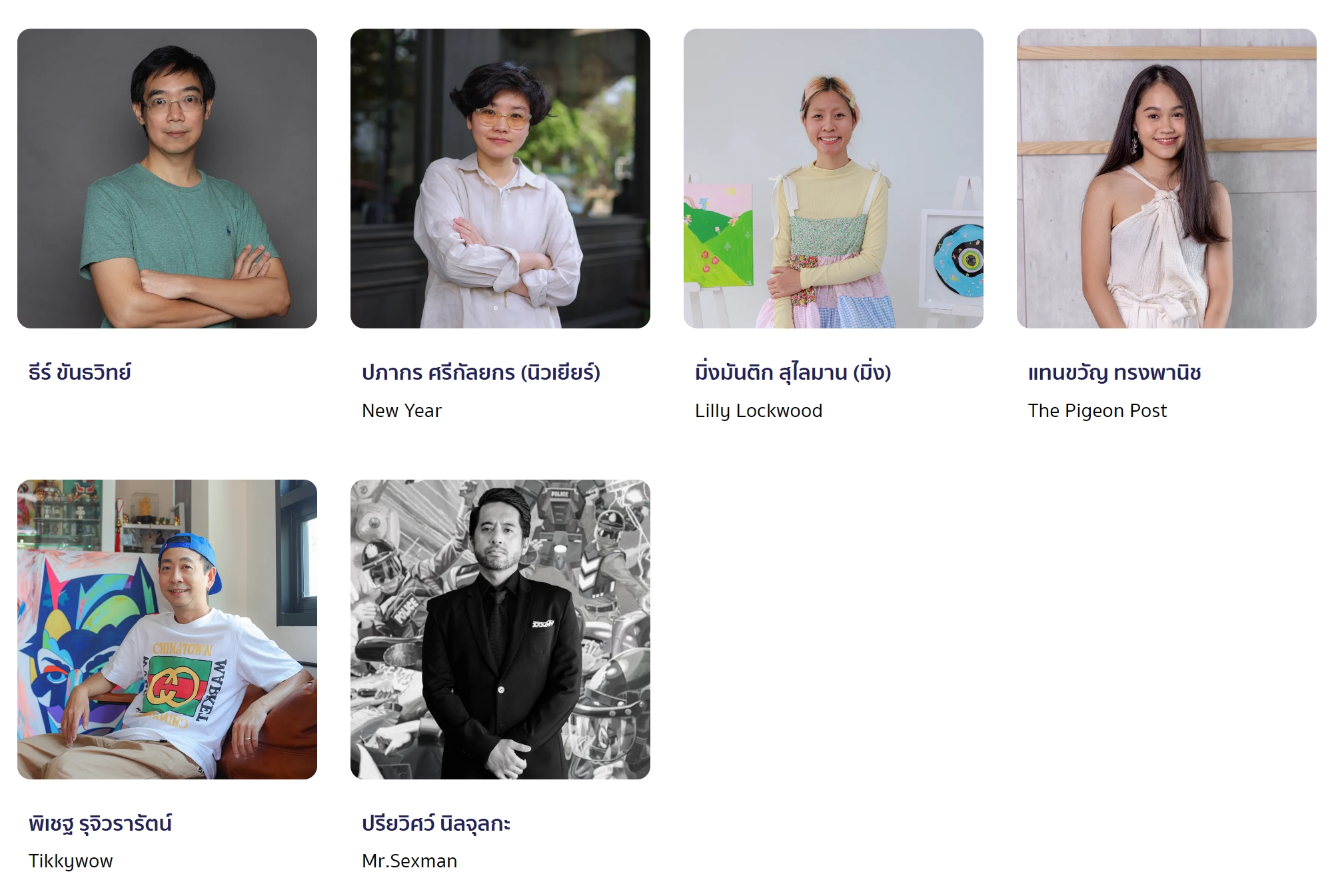This screenshot has width=1338, height=896.
Task: Open ปภากร ศรีกัลยกร (นิวเยียร์) name link
Action: pyautogui.click(x=481, y=372)
